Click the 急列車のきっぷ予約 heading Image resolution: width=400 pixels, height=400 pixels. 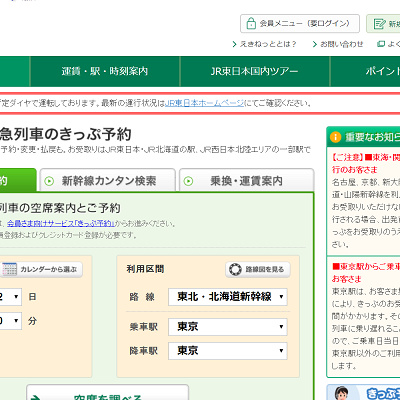[x=65, y=134]
